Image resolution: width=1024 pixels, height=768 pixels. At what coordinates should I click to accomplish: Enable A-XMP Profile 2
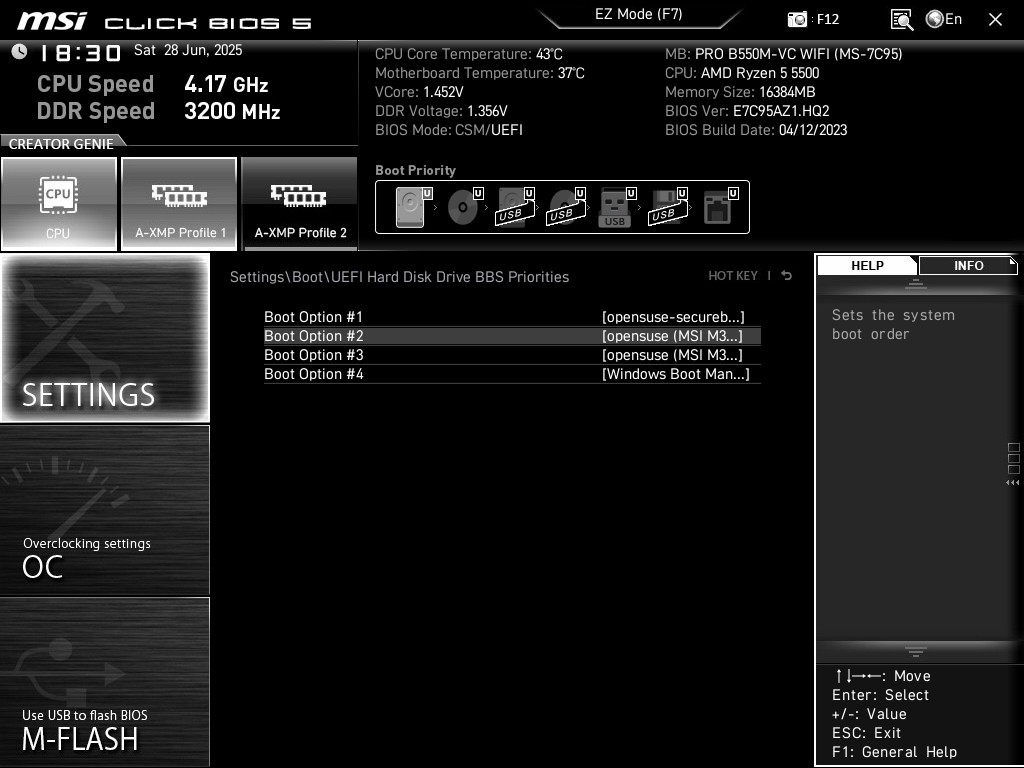pos(300,203)
